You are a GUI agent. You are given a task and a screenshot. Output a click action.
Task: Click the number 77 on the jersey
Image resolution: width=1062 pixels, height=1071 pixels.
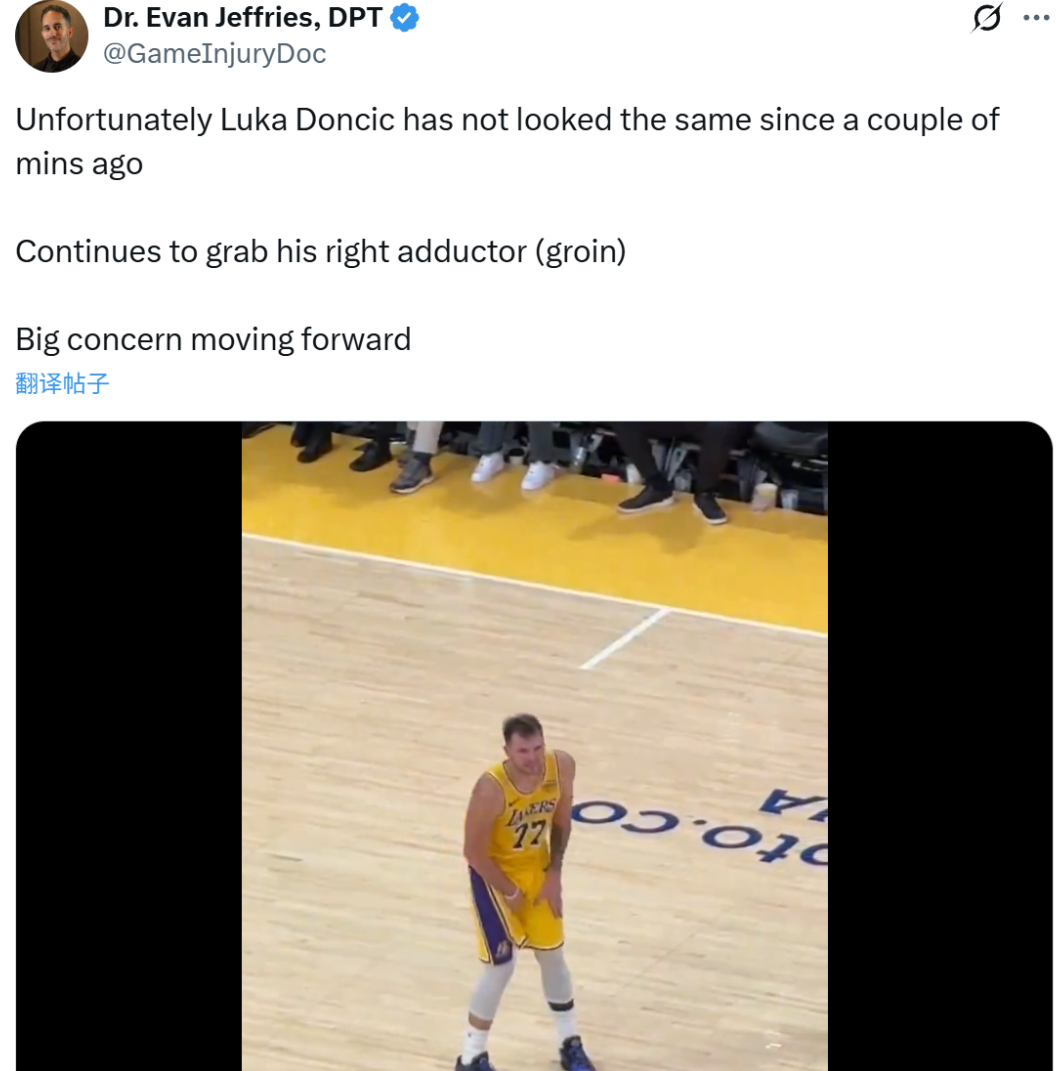click(x=526, y=833)
